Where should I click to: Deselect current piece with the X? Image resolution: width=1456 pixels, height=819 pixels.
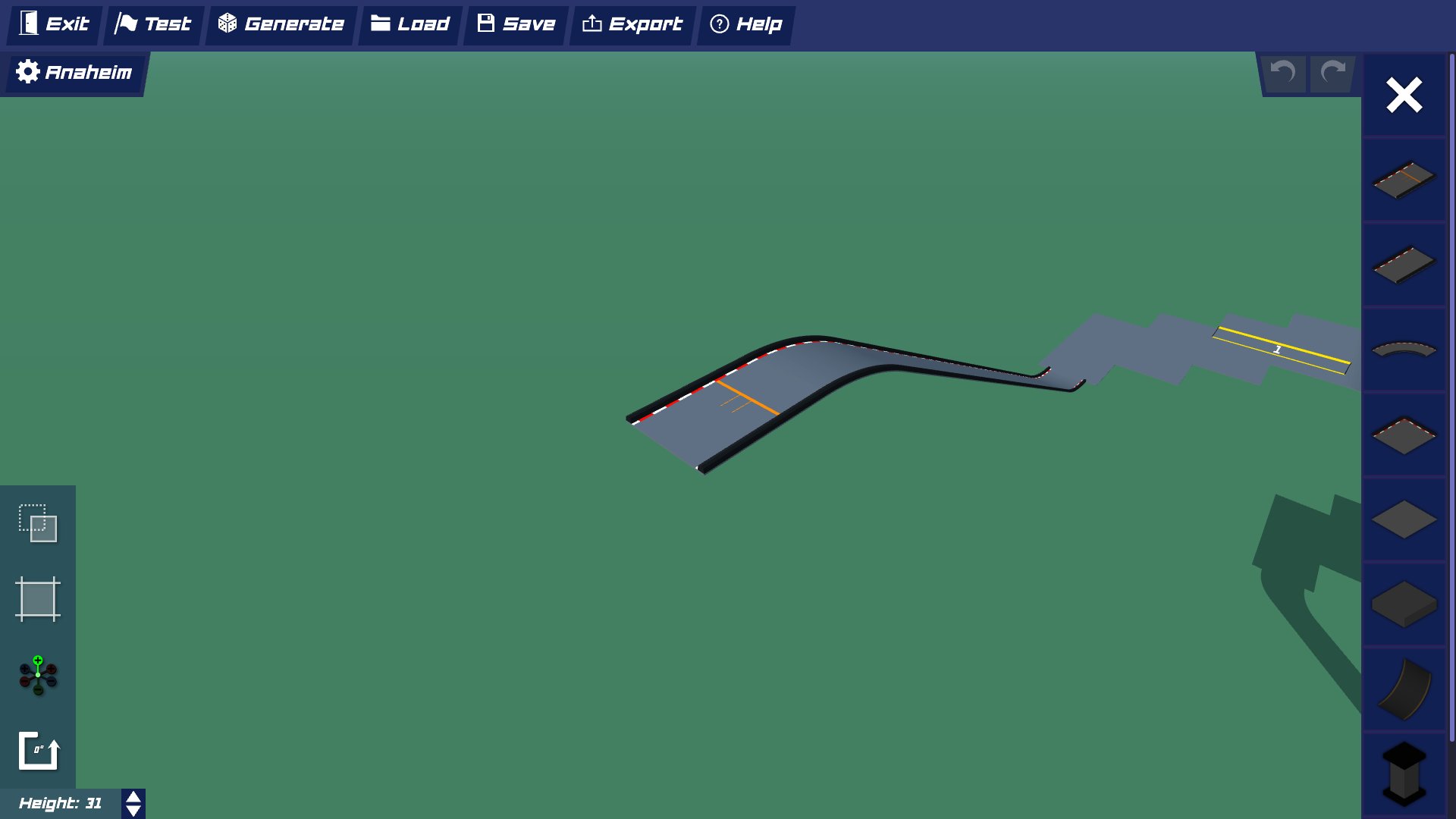click(1404, 95)
